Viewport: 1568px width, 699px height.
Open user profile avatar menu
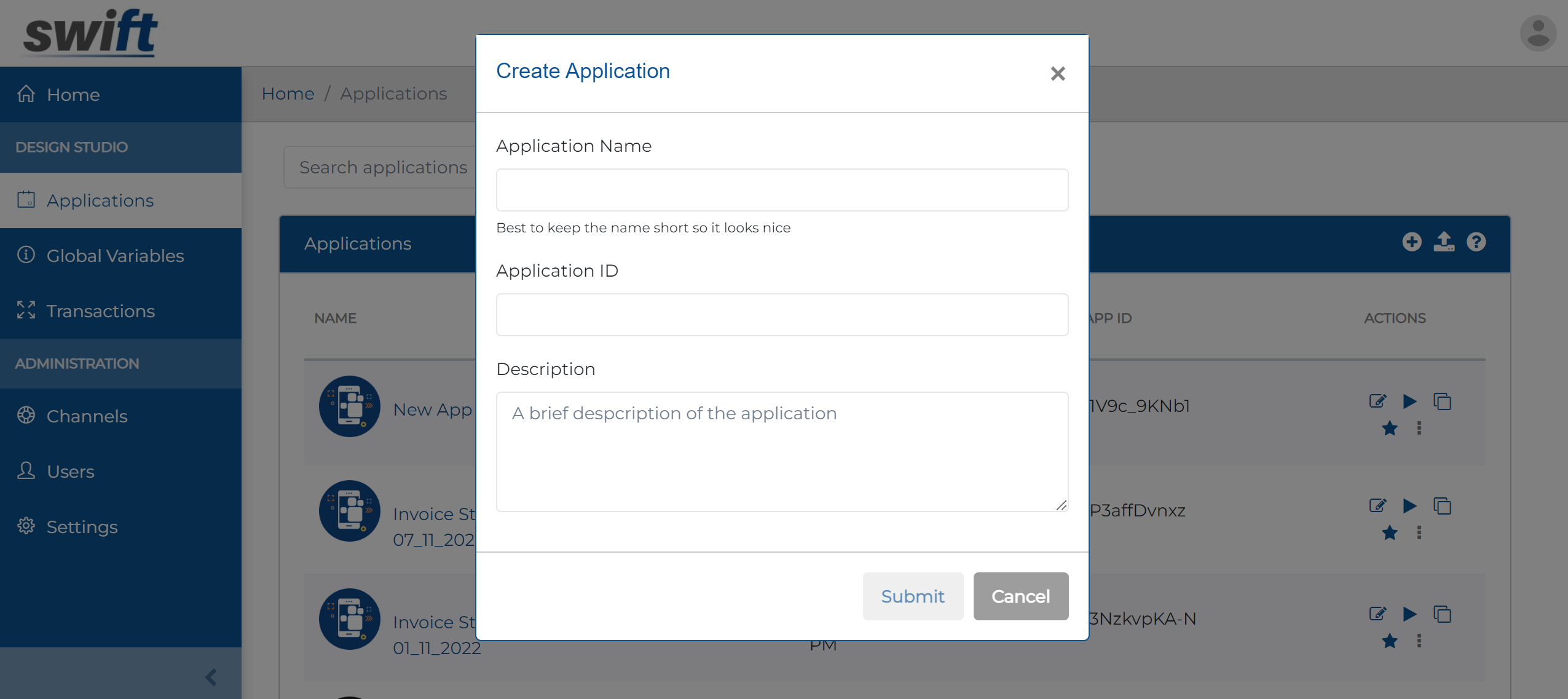1538,33
